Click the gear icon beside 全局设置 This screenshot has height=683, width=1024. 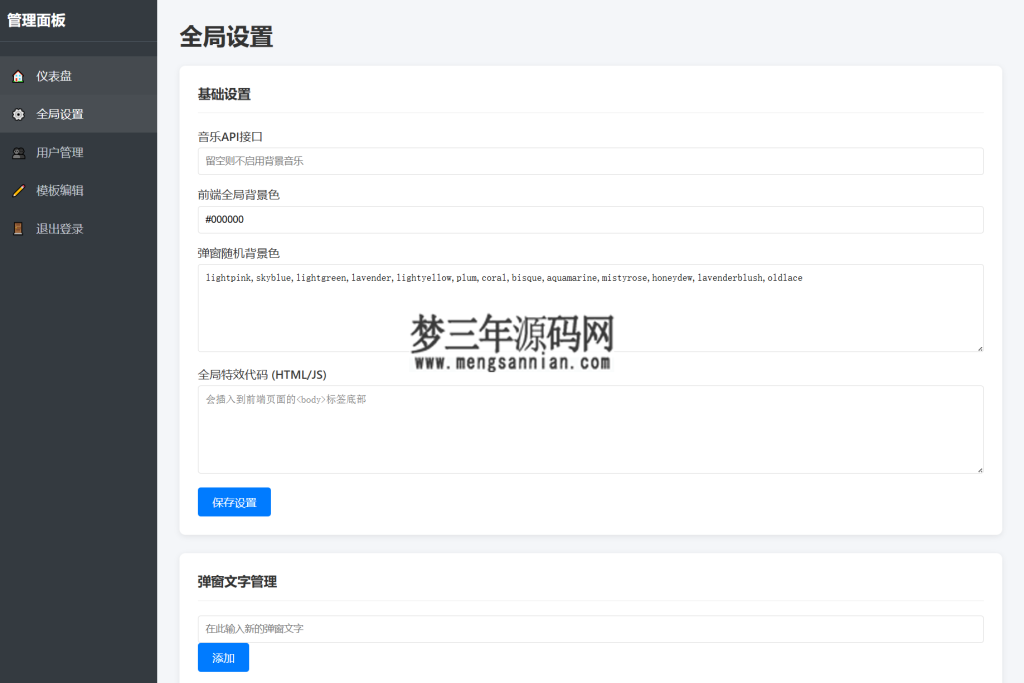(17, 113)
